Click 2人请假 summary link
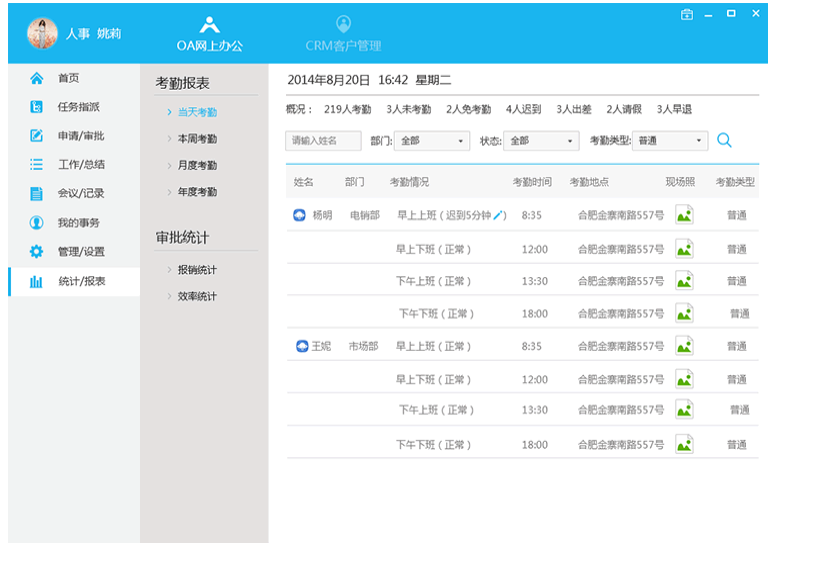The image size is (825, 564). pyautogui.click(x=624, y=109)
